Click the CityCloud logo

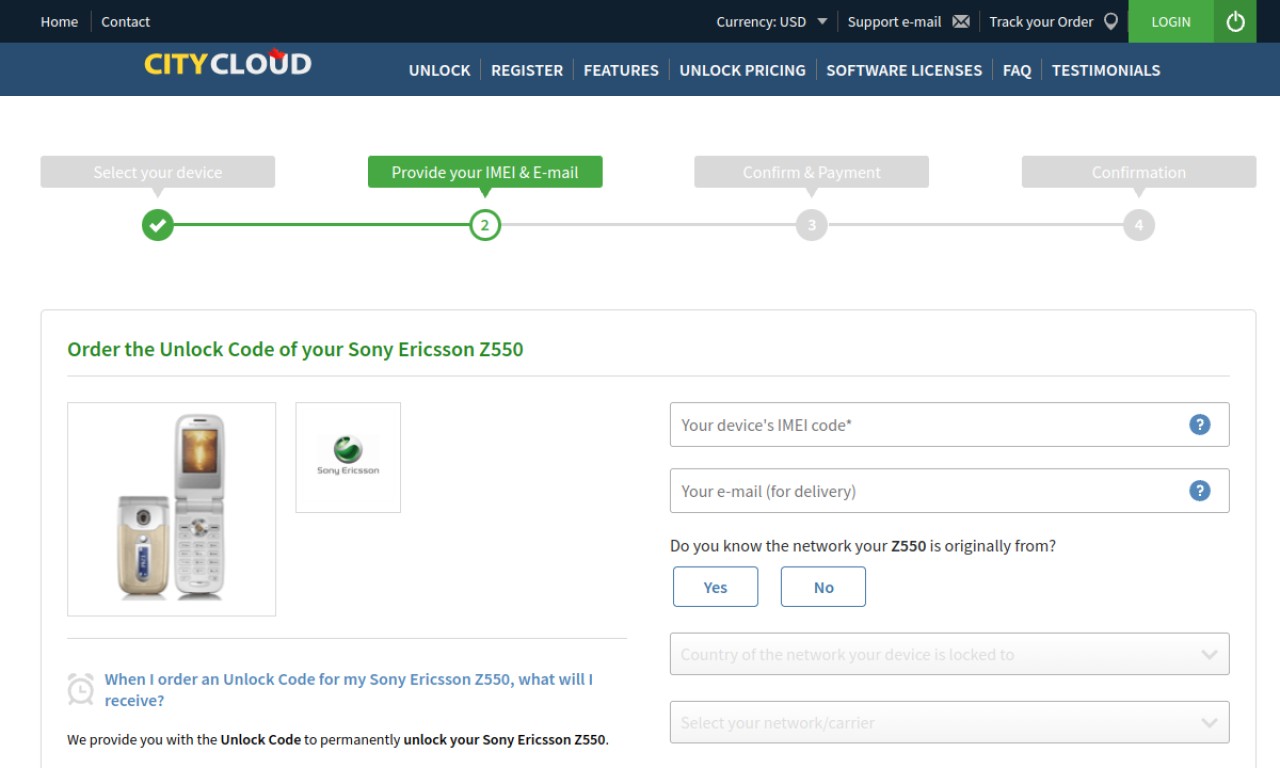click(228, 63)
